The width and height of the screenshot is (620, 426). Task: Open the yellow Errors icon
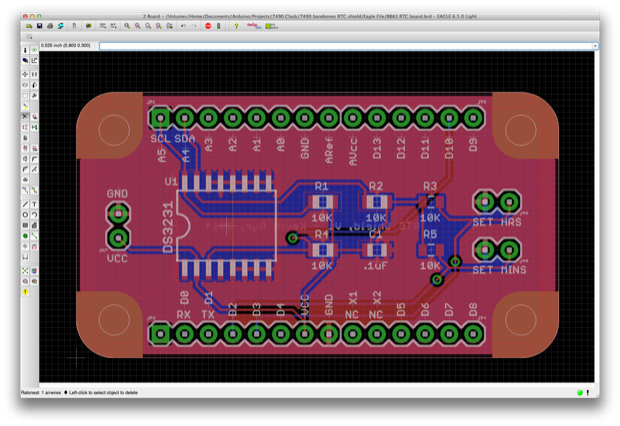pyautogui.click(x=25, y=292)
